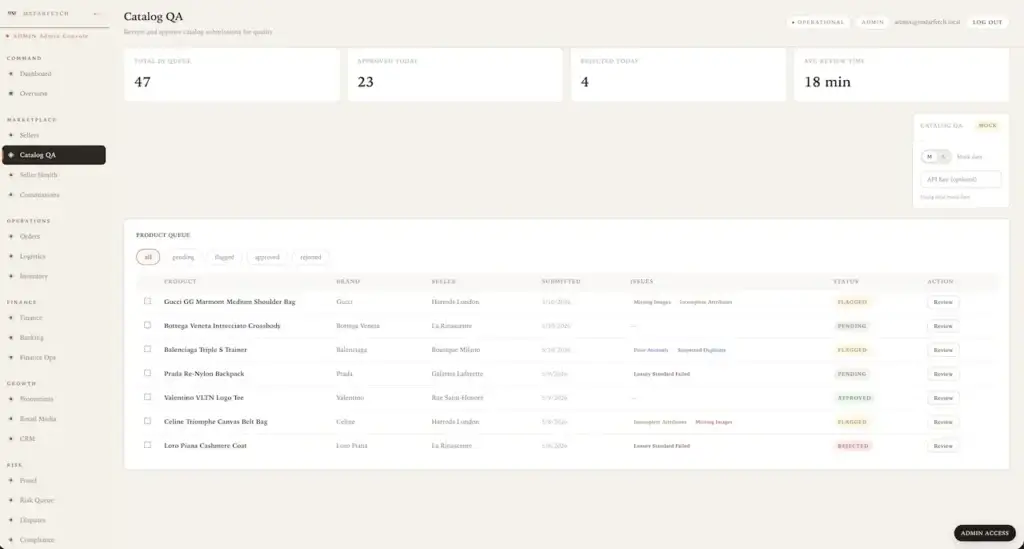The image size is (1024, 549).
Task: Click the Sellers sidebar icon
Action: pyautogui.click(x=11, y=135)
